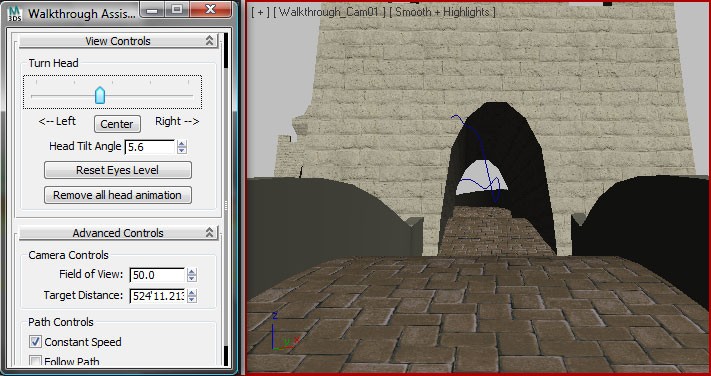Enable the Follow Path checkbox

[x=35, y=361]
